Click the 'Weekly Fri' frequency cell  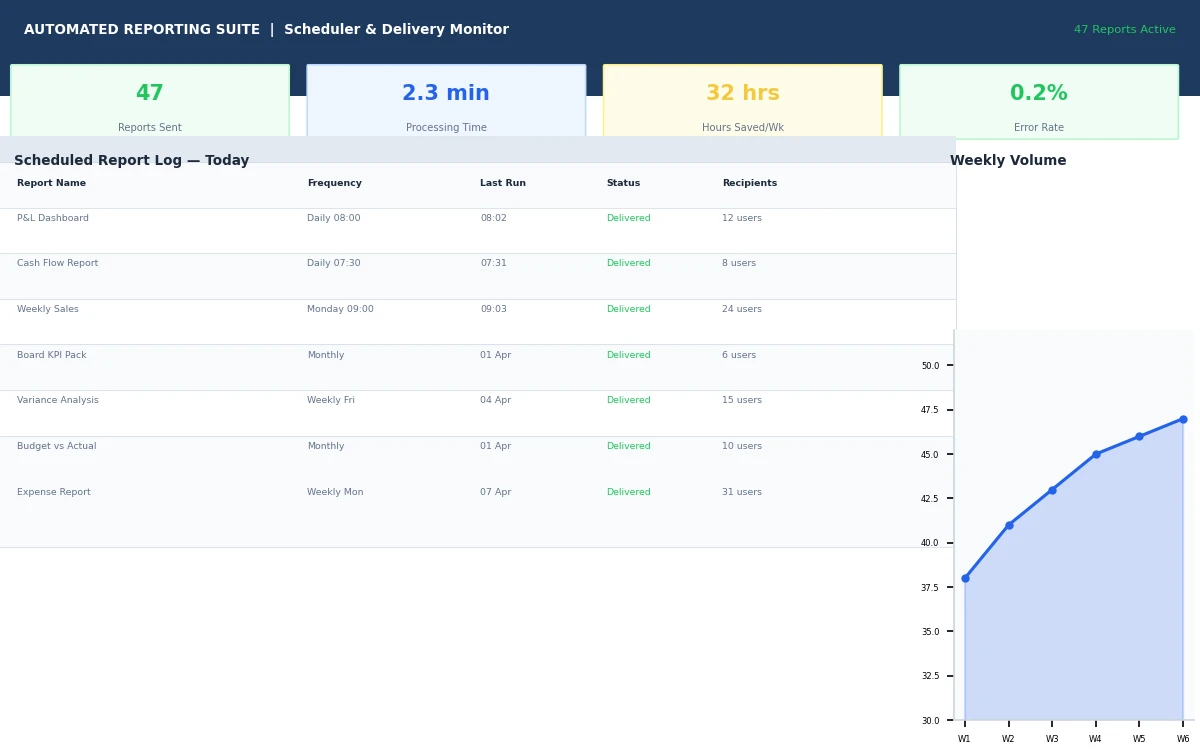pos(331,401)
